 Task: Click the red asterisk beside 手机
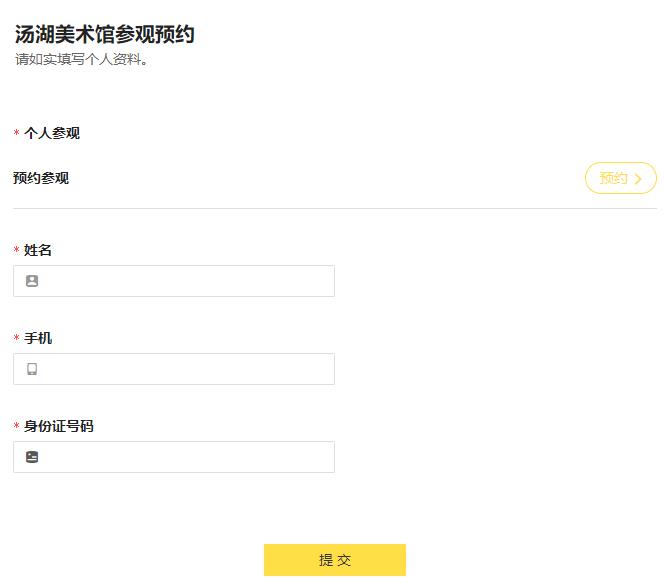17,338
